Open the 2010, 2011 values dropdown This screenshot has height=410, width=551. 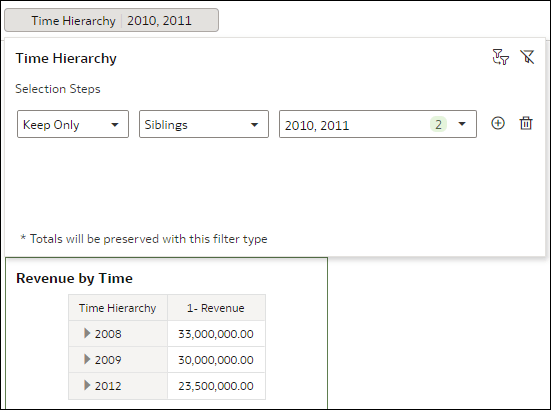(x=378, y=124)
